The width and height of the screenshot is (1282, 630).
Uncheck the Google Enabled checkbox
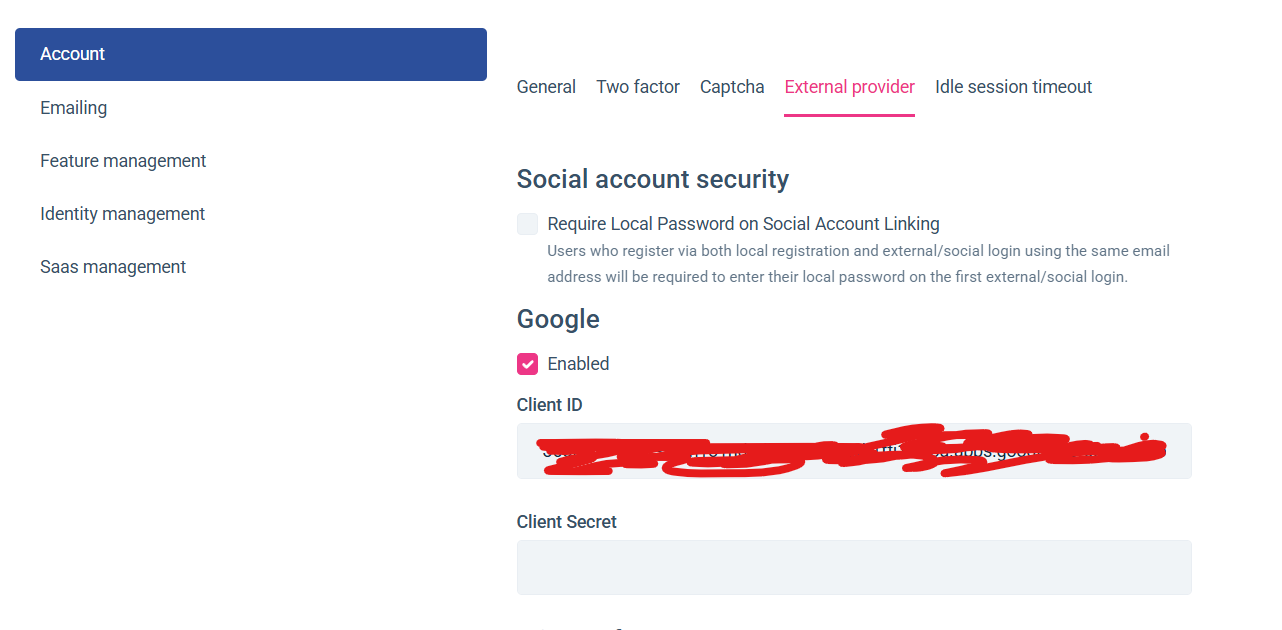[x=527, y=364]
